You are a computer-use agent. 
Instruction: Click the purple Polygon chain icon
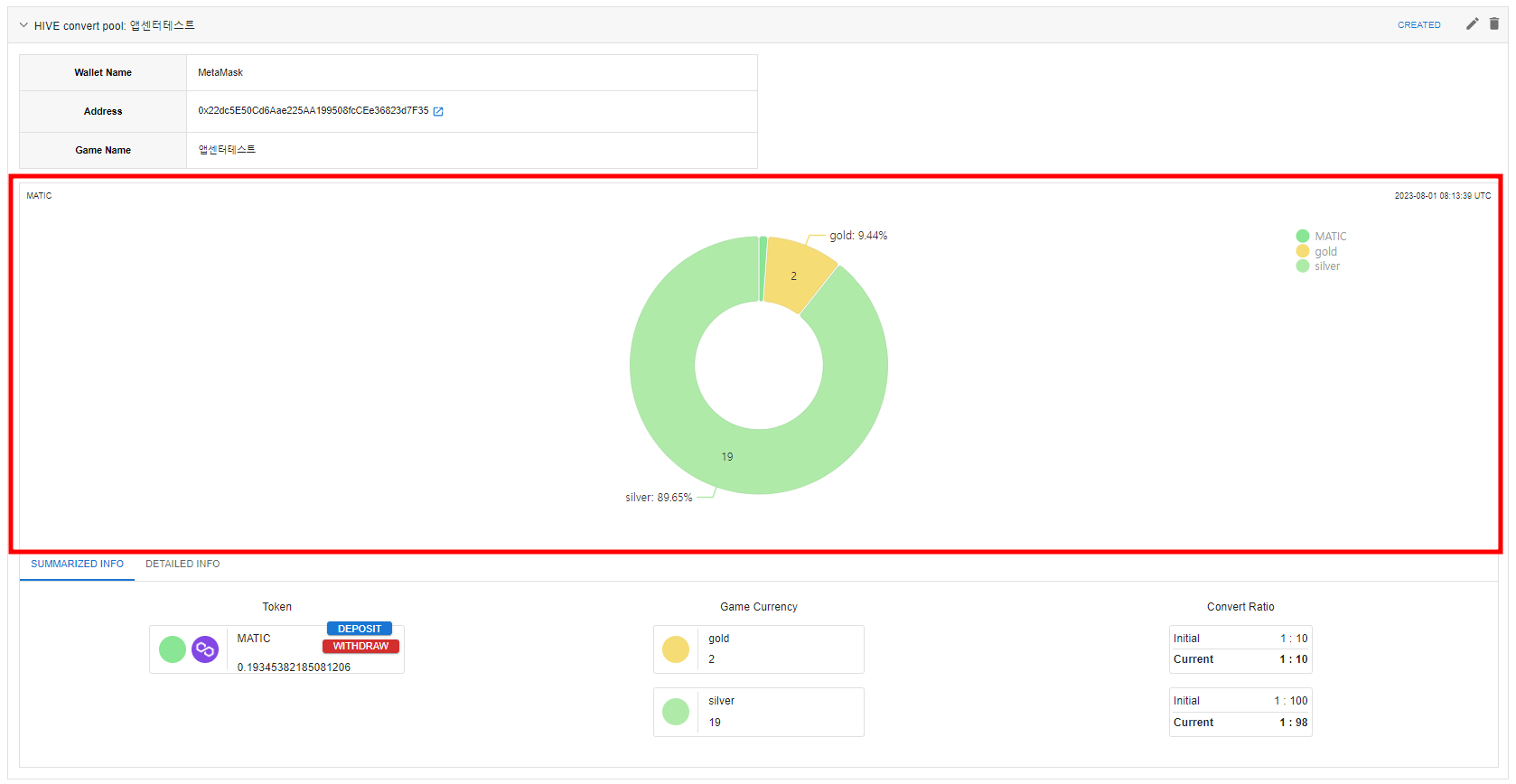[205, 649]
